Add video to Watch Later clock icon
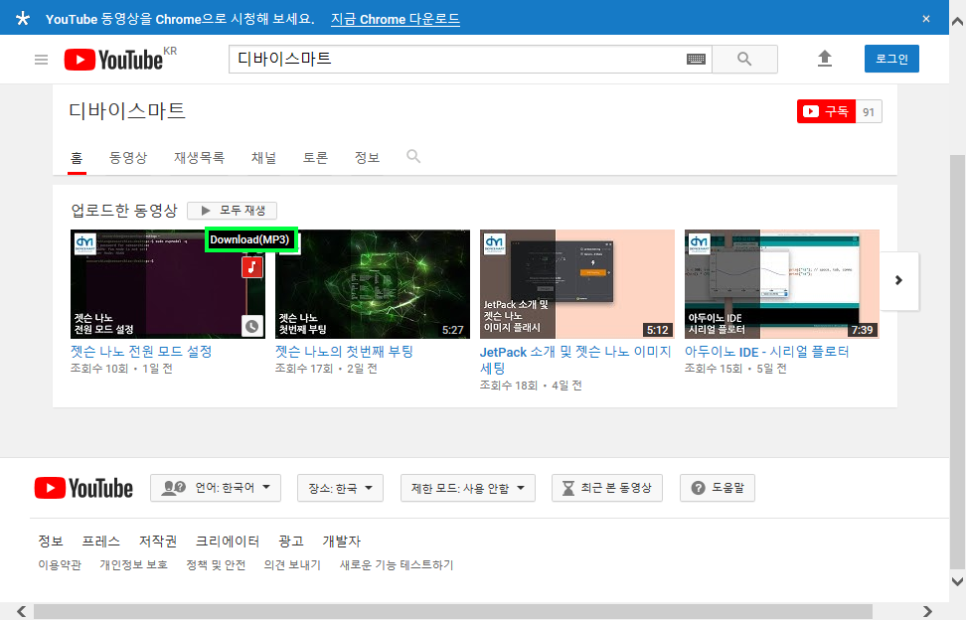Screen dimensions: 966x620 tap(252, 326)
